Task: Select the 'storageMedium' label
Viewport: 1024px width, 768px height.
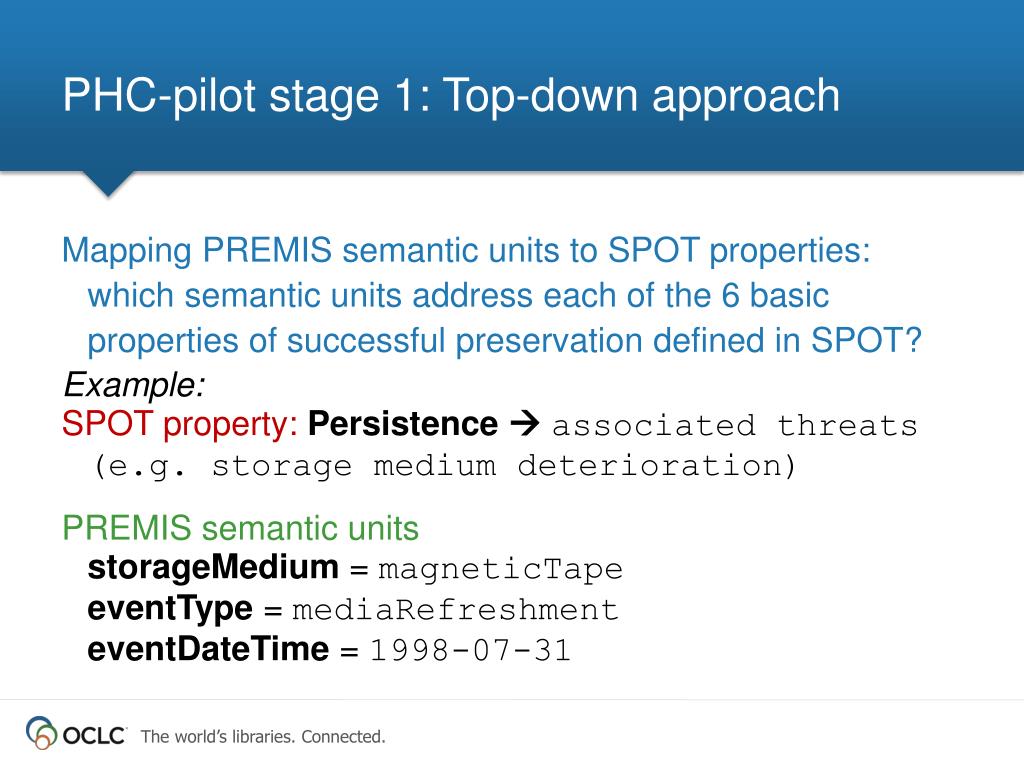Action: [213, 568]
